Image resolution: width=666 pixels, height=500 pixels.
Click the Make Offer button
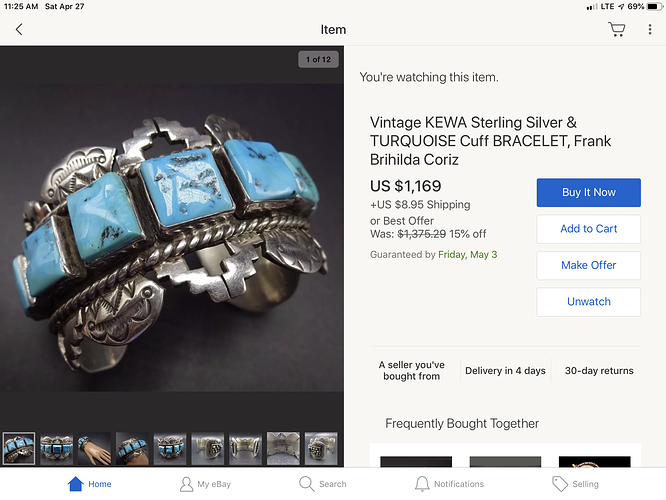(588, 266)
